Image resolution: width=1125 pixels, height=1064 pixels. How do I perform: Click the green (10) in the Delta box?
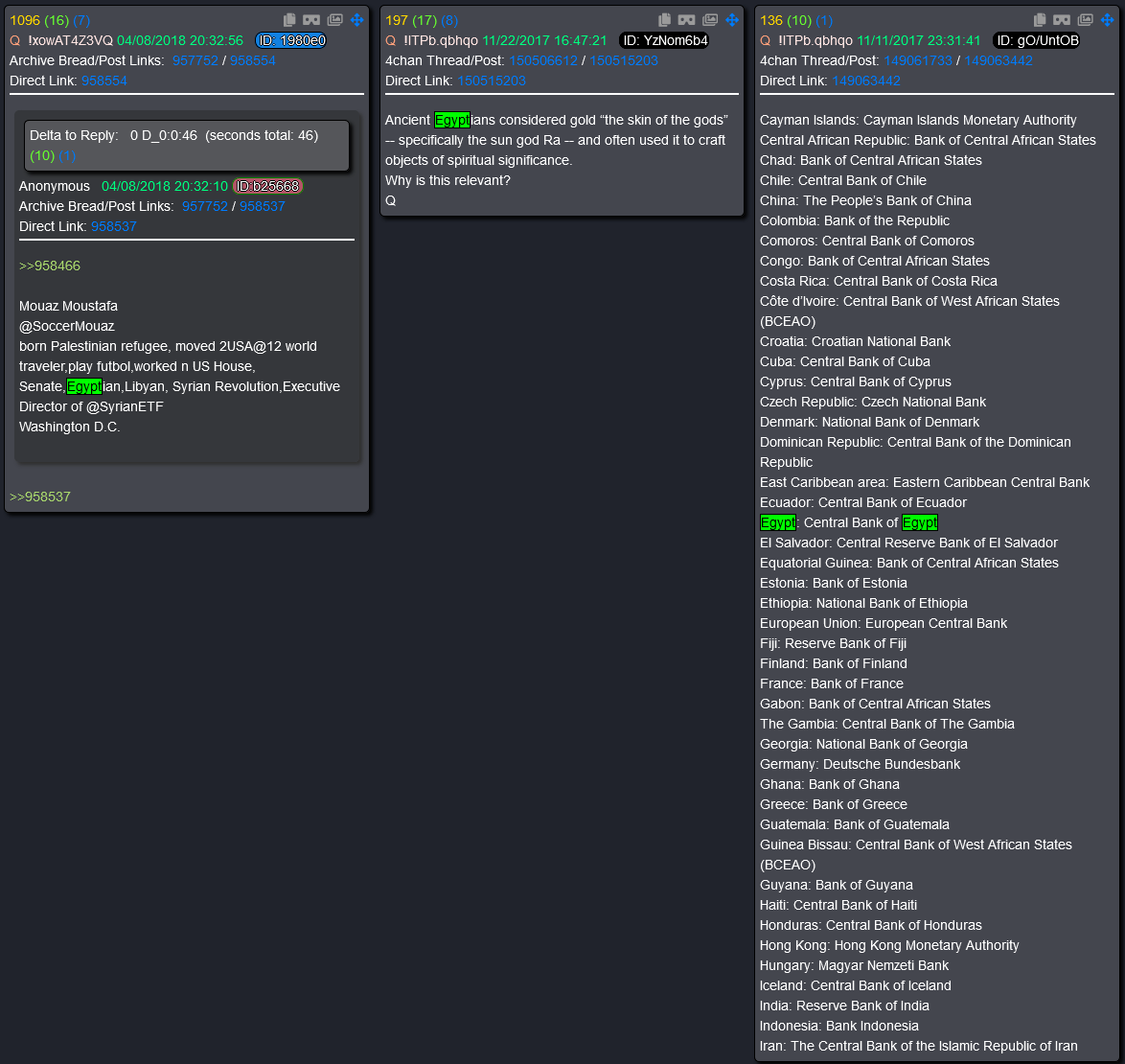pos(42,155)
